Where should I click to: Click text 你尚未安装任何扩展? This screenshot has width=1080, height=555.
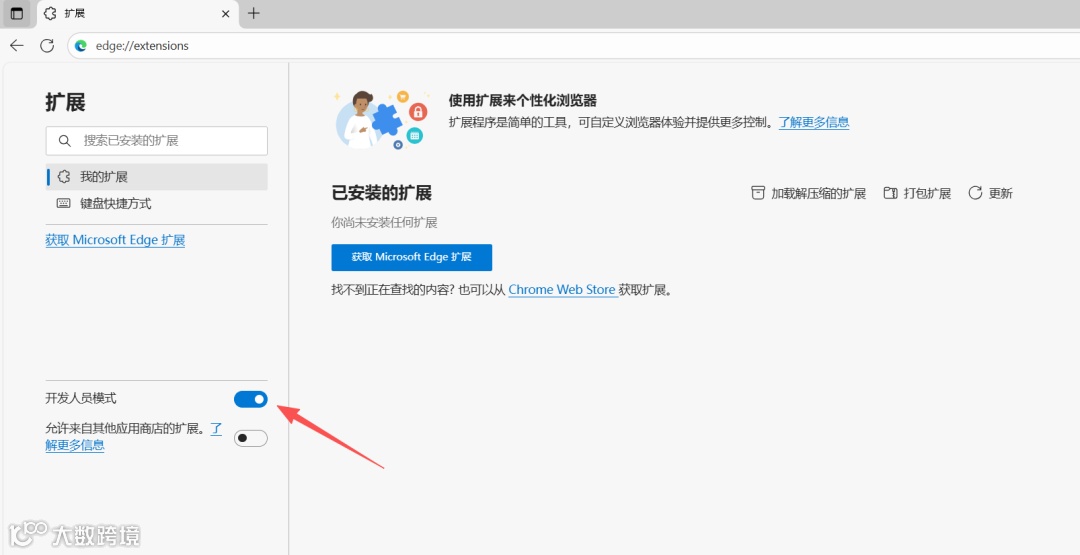click(x=384, y=222)
